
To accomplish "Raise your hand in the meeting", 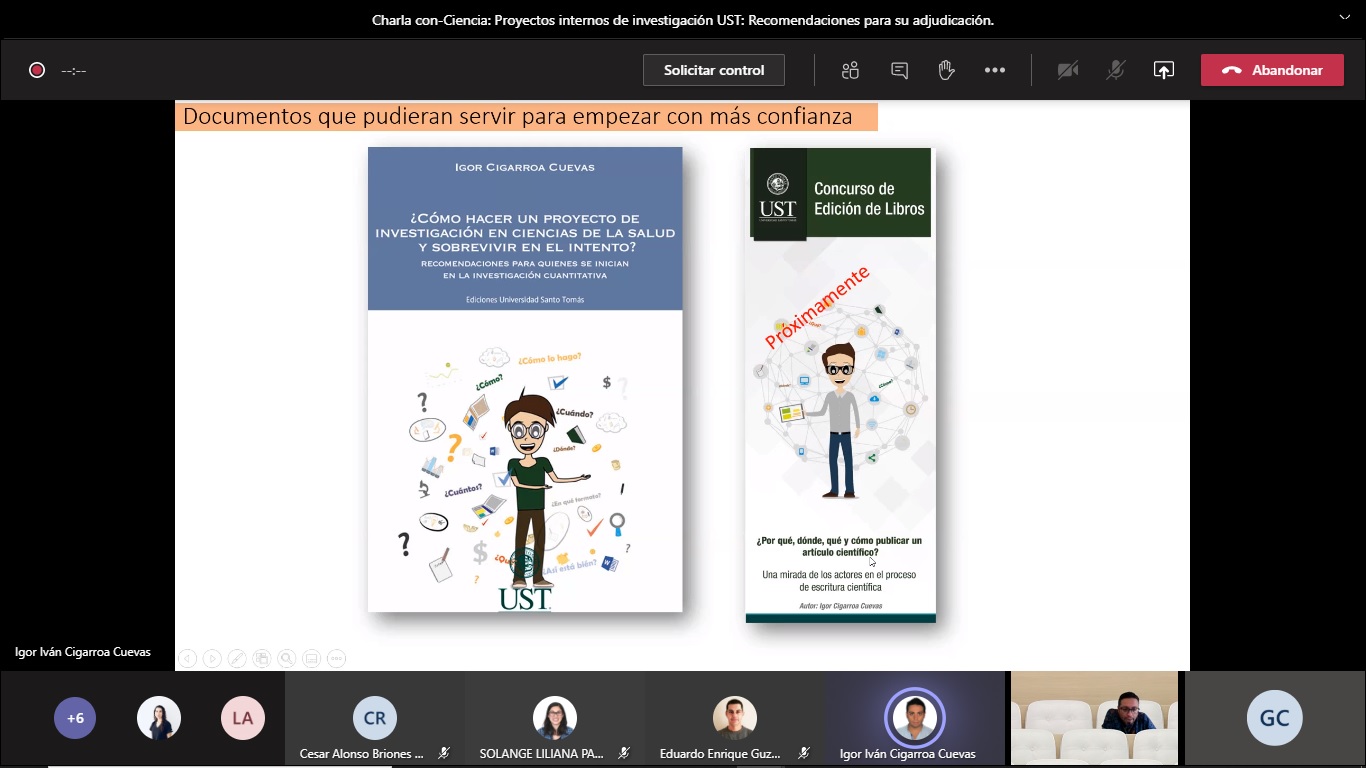I will click(x=946, y=70).
